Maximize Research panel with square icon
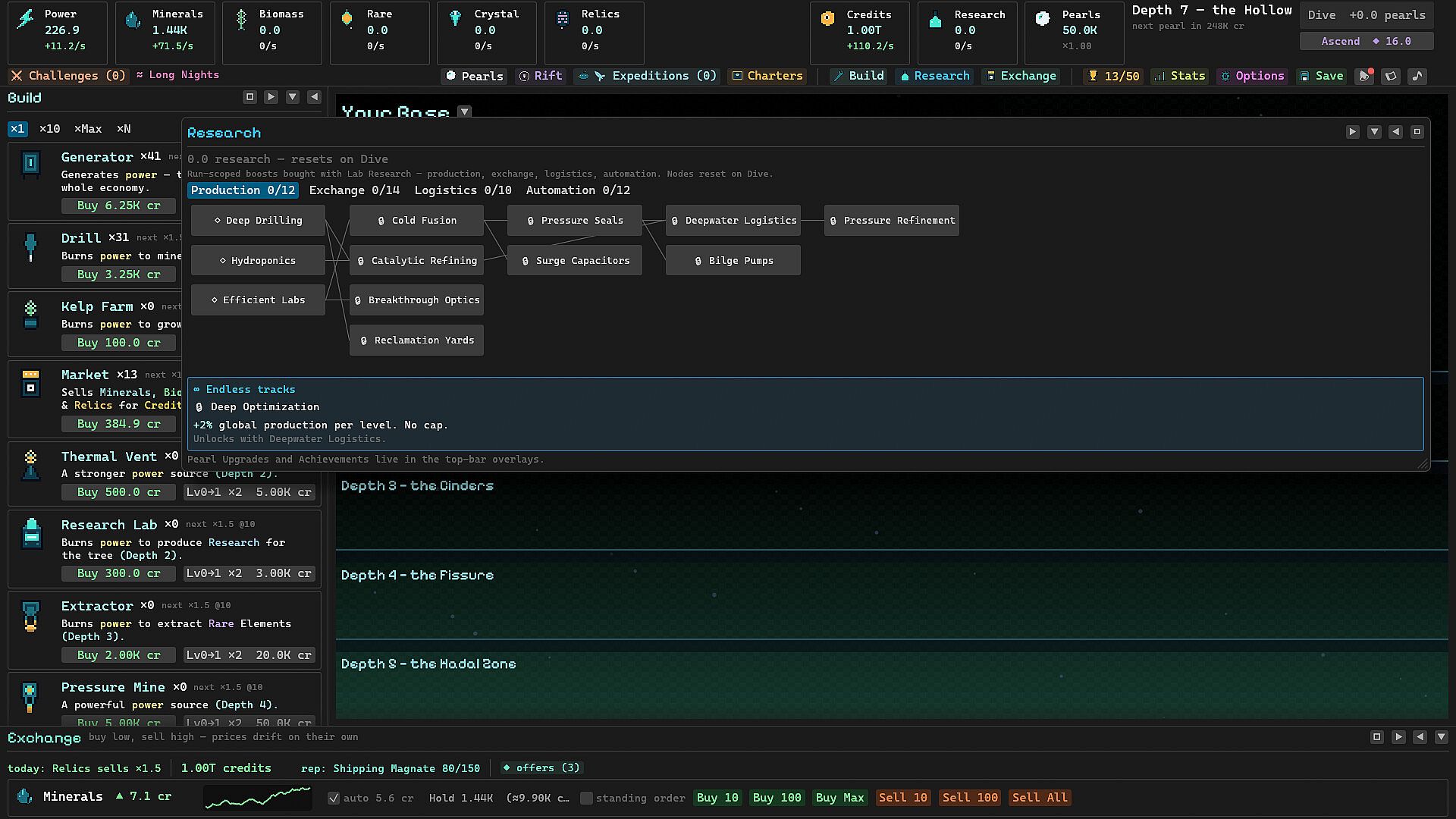Image resolution: width=1456 pixels, height=819 pixels. tap(1417, 132)
